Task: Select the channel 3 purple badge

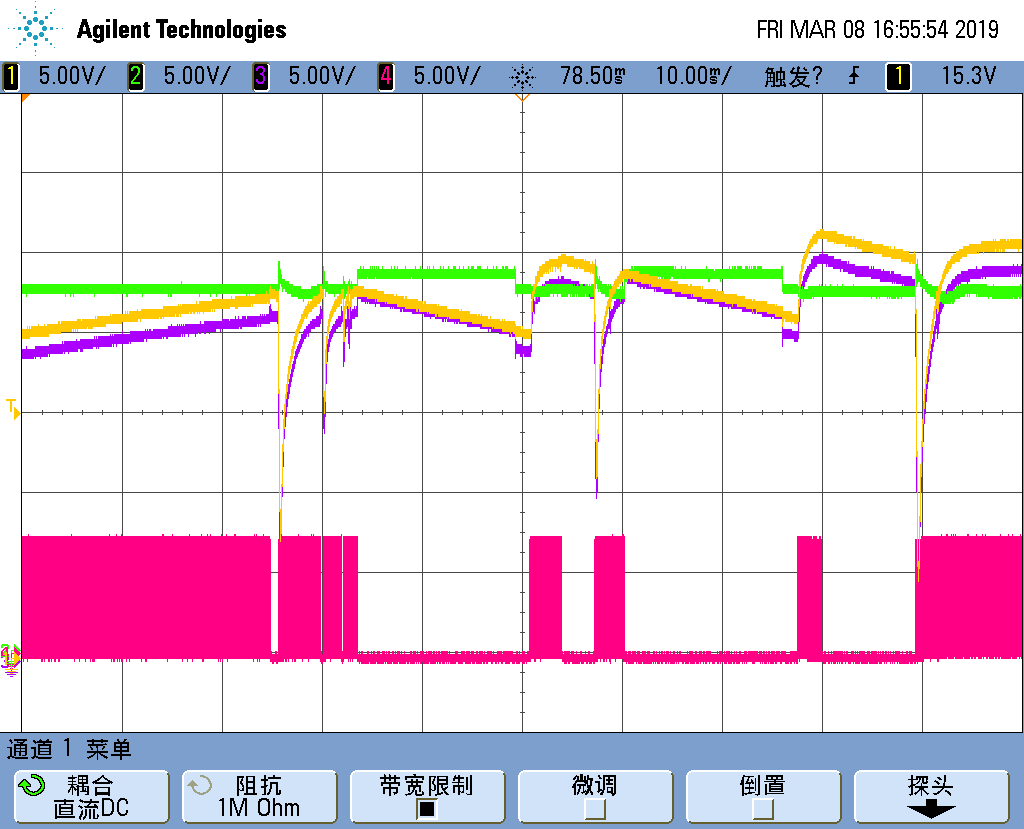Action: tap(261, 76)
